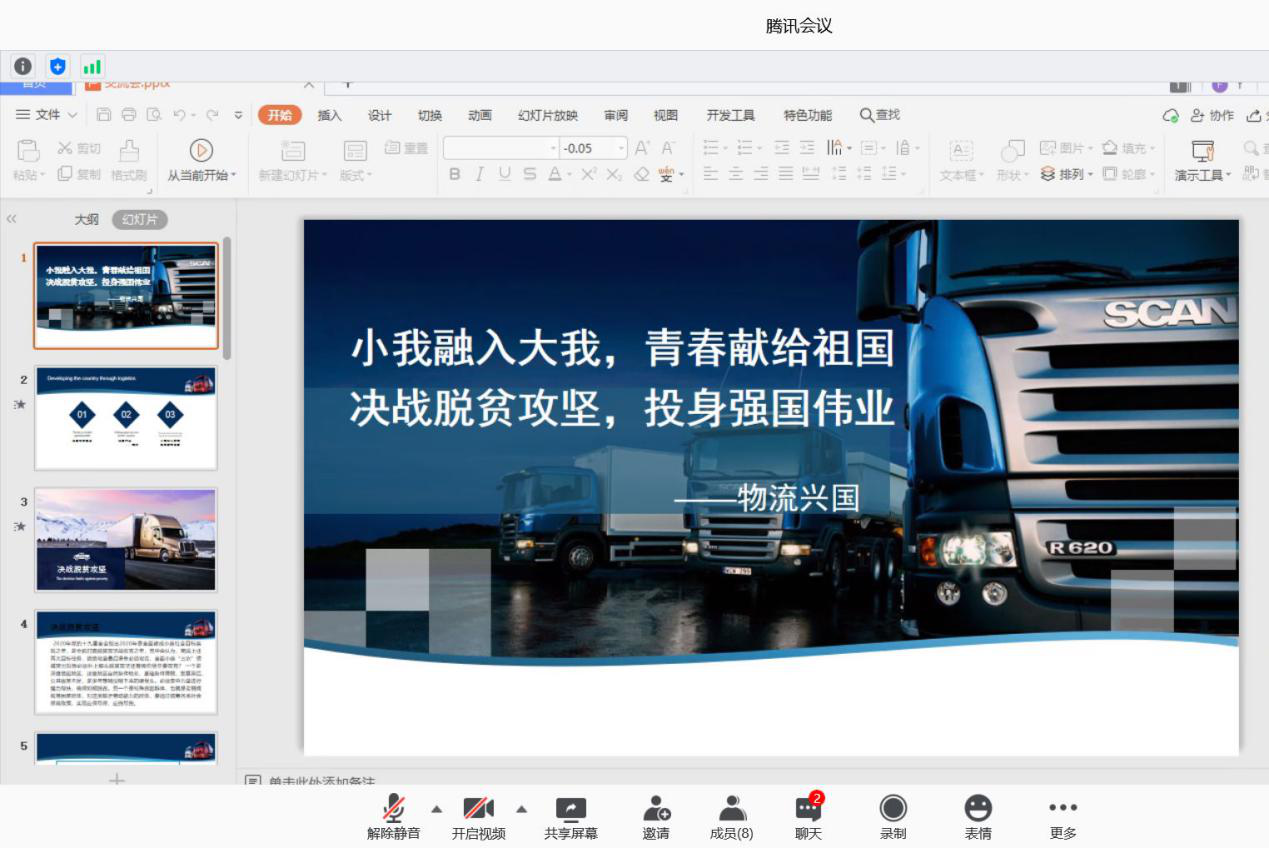Switch sidebar to Outline (大纲) view
Screen dimensions: 1269x848
point(87,219)
